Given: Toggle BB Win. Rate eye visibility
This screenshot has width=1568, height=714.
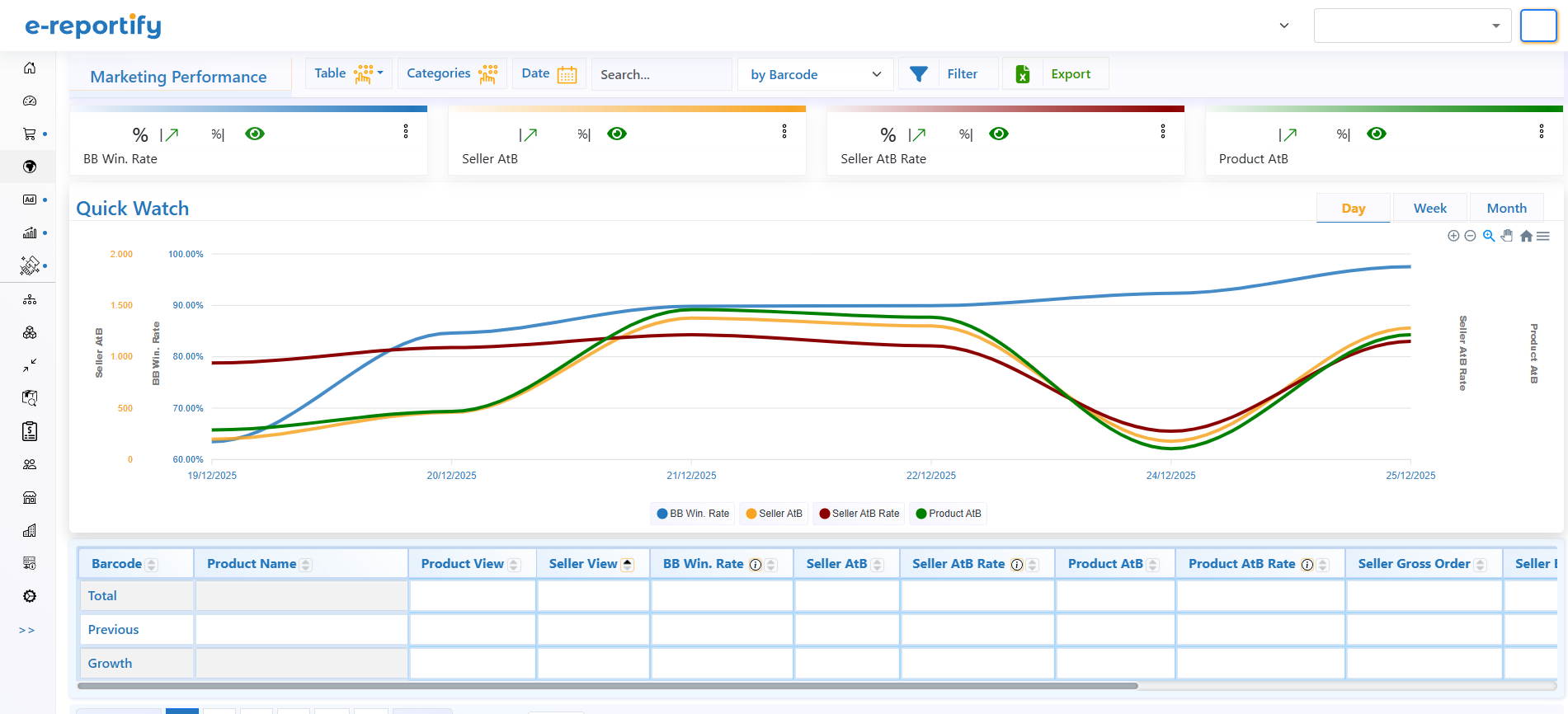Looking at the screenshot, I should point(255,134).
